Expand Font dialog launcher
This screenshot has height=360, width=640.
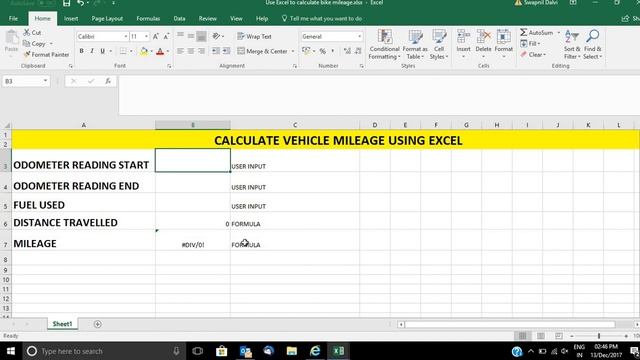coord(169,66)
